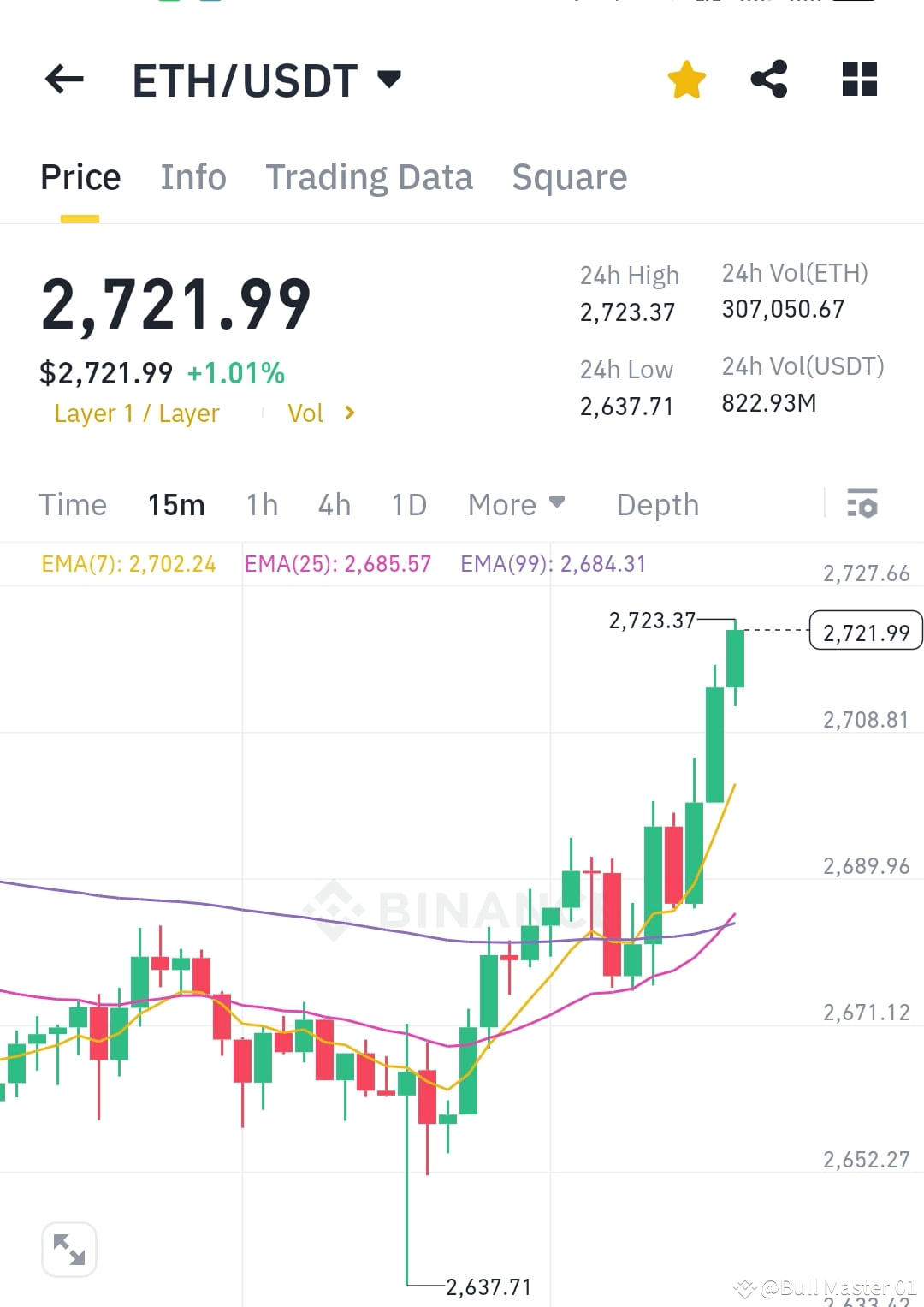Enable the 1D candle interval
The height and width of the screenshot is (1307, 924).
coord(408,505)
